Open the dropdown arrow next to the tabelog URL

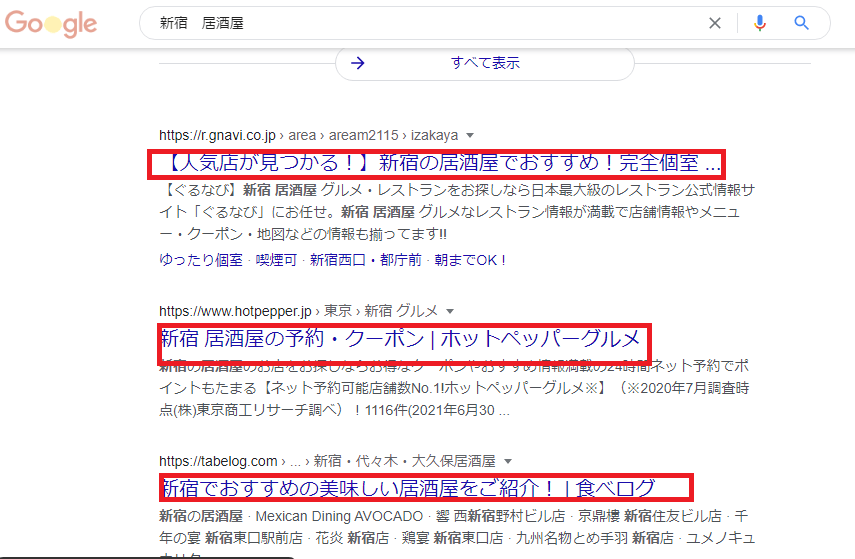pos(508,461)
